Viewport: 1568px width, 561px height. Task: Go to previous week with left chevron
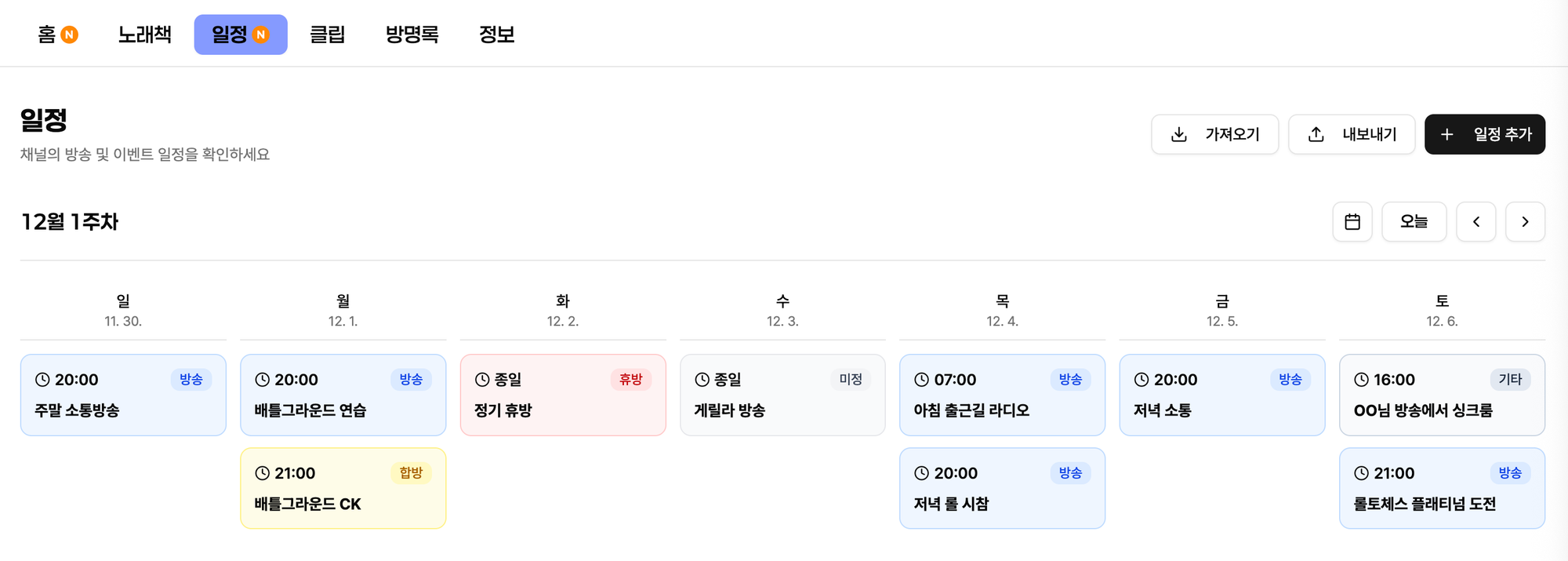pyautogui.click(x=1475, y=222)
